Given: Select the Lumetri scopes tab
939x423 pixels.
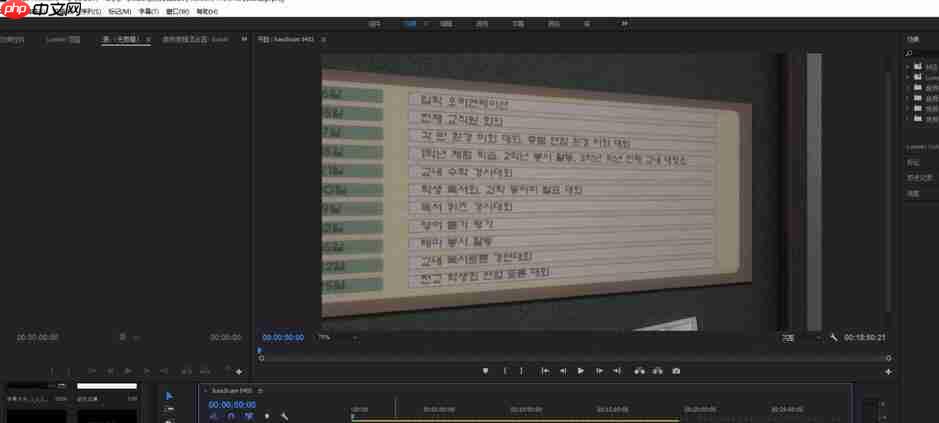Looking at the screenshot, I should pyautogui.click(x=63, y=40).
